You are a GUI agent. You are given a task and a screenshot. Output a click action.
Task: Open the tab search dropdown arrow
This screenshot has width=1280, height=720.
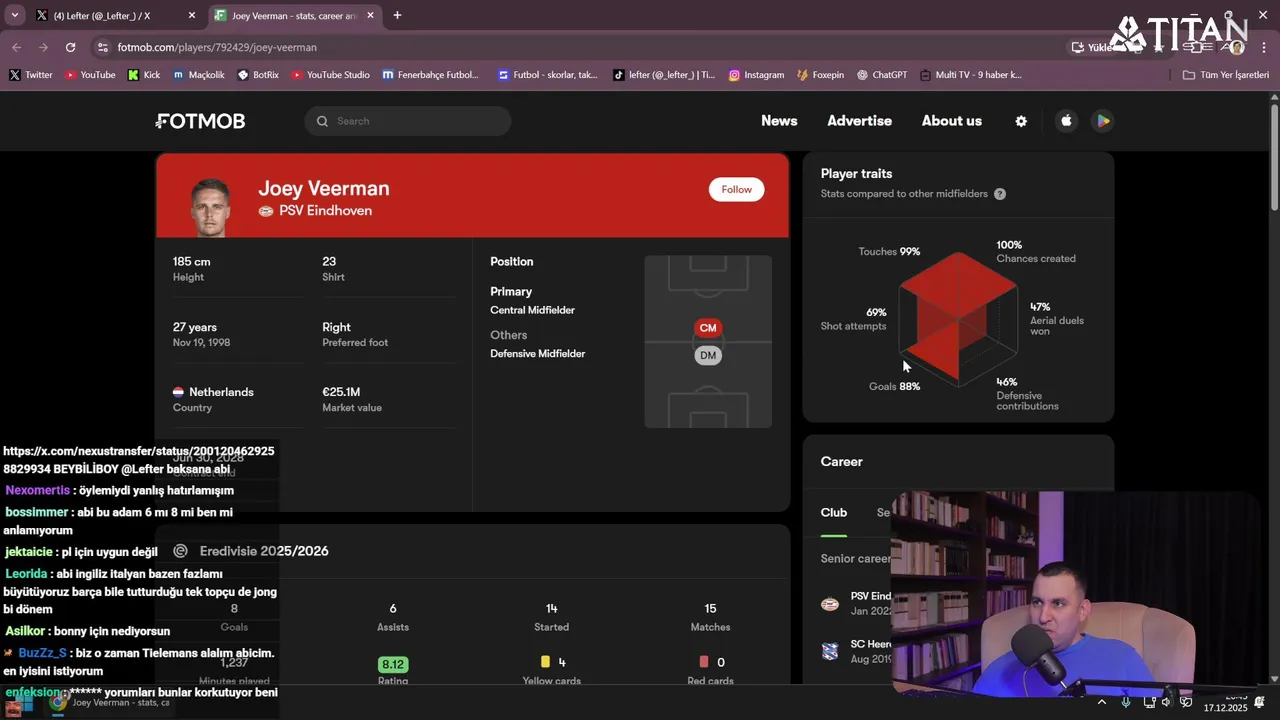[14, 15]
